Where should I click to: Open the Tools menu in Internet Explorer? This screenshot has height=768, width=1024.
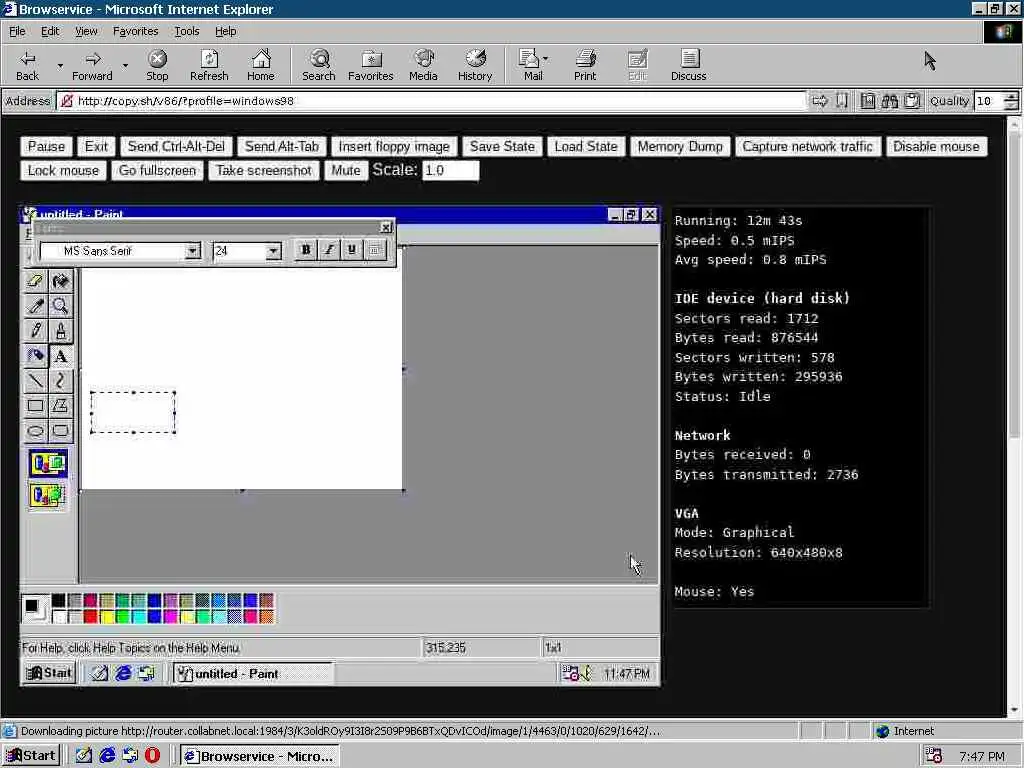pyautogui.click(x=186, y=31)
